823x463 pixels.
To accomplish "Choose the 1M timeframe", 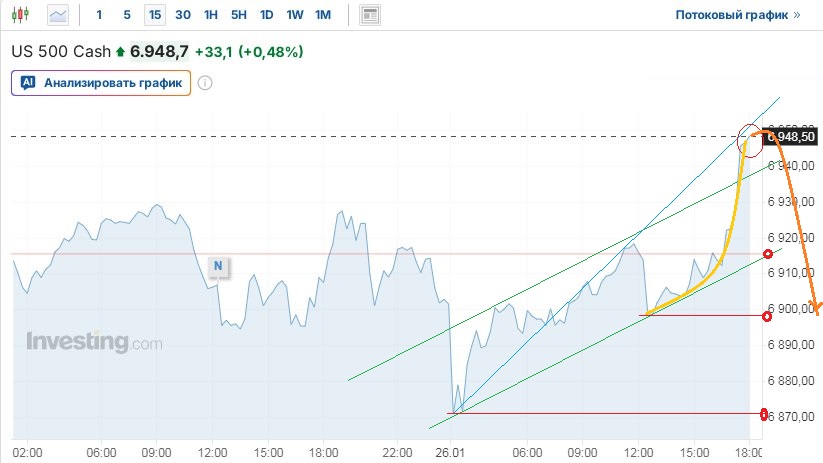I will click(322, 15).
